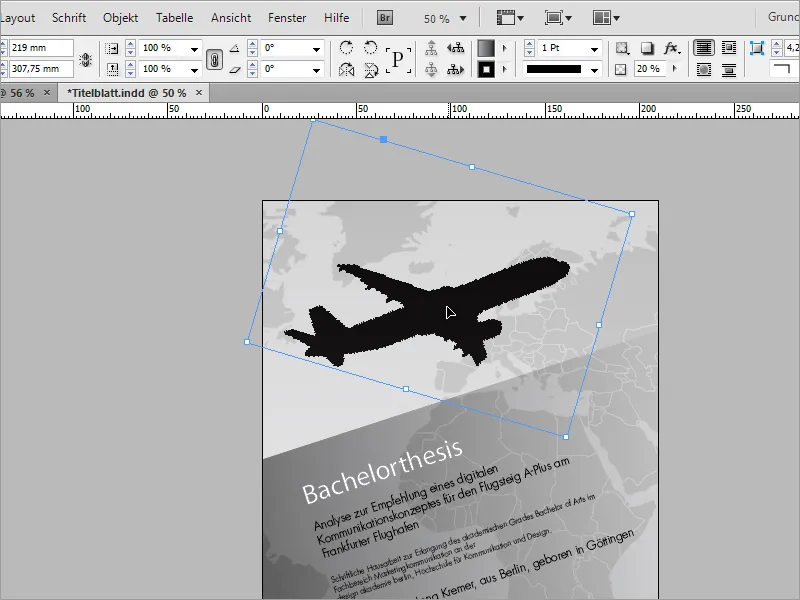Select the no text wrap option
This screenshot has height=600, width=800.
(704, 48)
